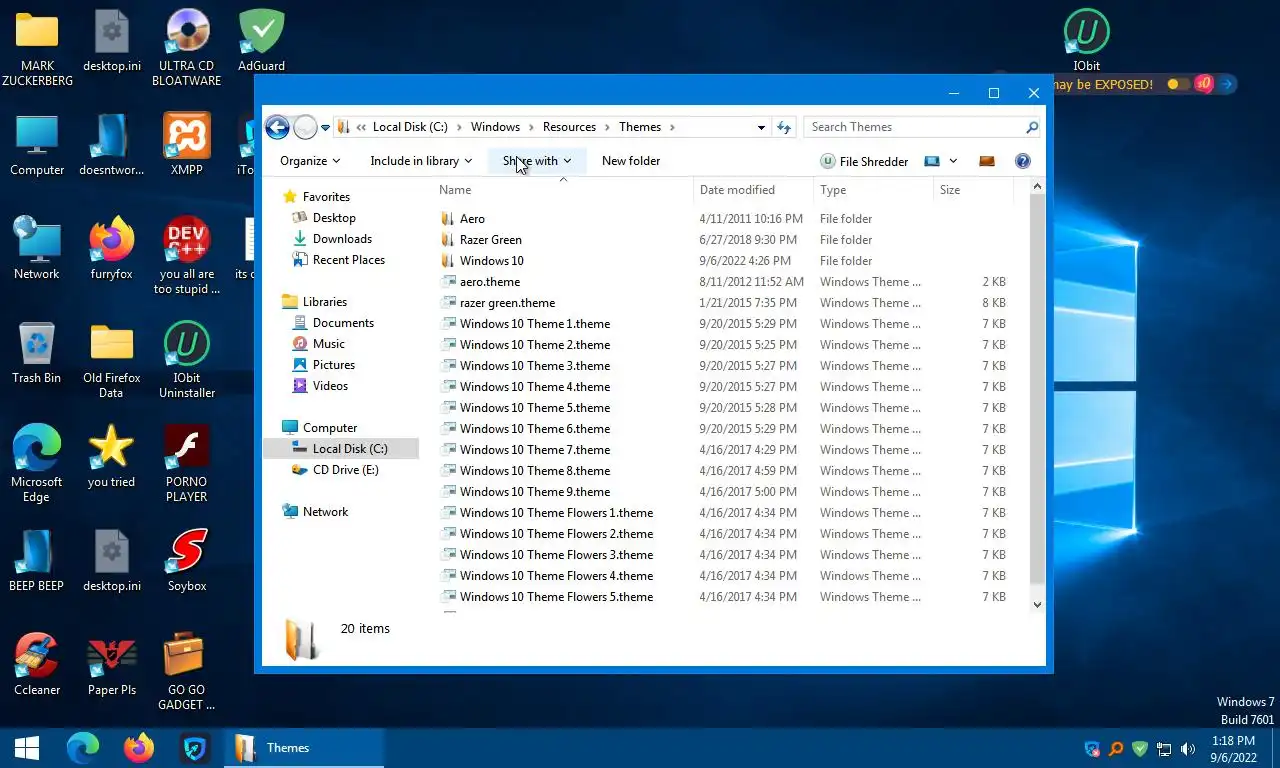Select the Trash Bin desktop icon
Screen dimensions: 1280x768
(x=37, y=353)
